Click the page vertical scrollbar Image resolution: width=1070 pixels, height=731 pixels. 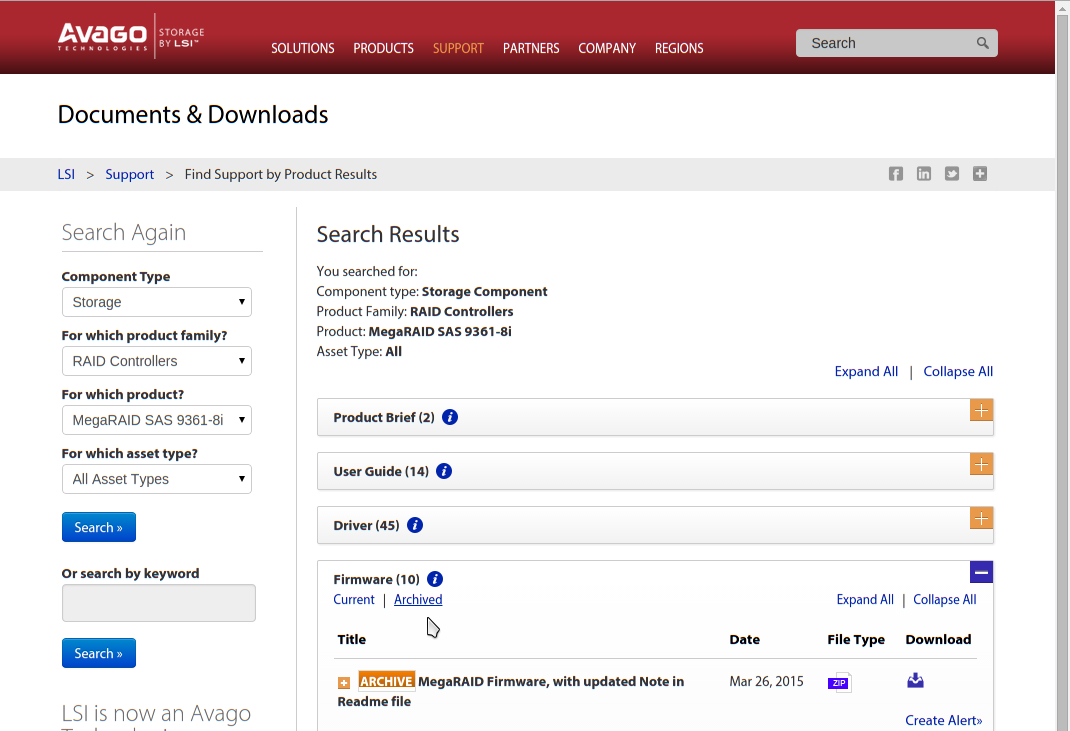(x=1062, y=372)
